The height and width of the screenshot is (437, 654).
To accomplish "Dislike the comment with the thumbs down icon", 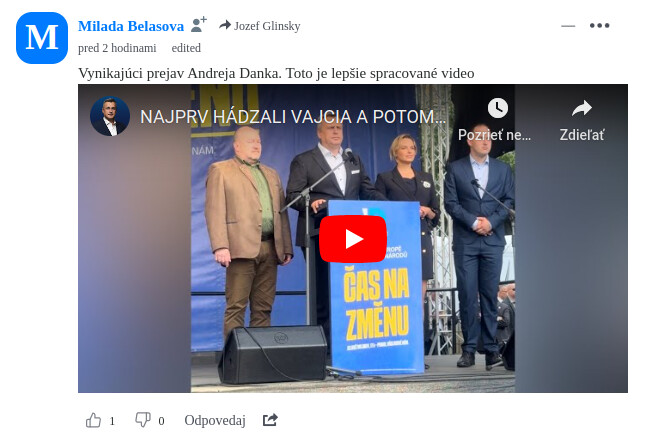I will pyautogui.click(x=143, y=420).
